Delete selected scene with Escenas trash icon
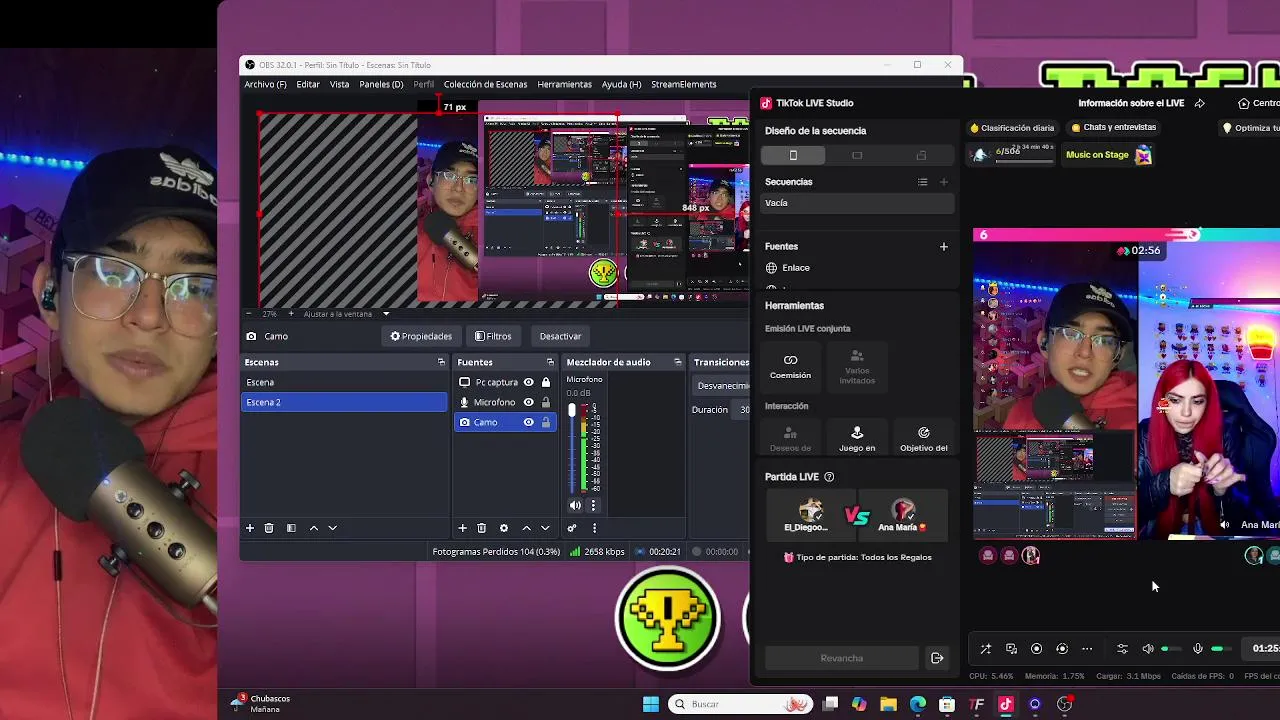Viewport: 1280px width, 720px height. tap(269, 528)
